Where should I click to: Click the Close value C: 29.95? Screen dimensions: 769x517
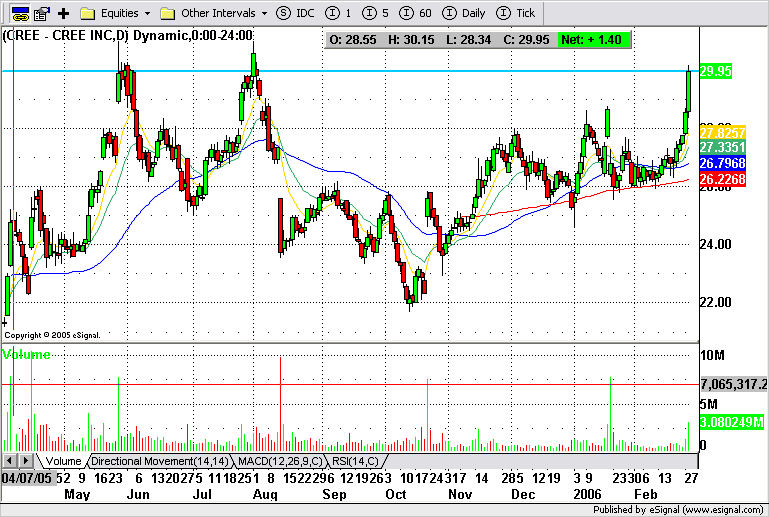(x=526, y=40)
